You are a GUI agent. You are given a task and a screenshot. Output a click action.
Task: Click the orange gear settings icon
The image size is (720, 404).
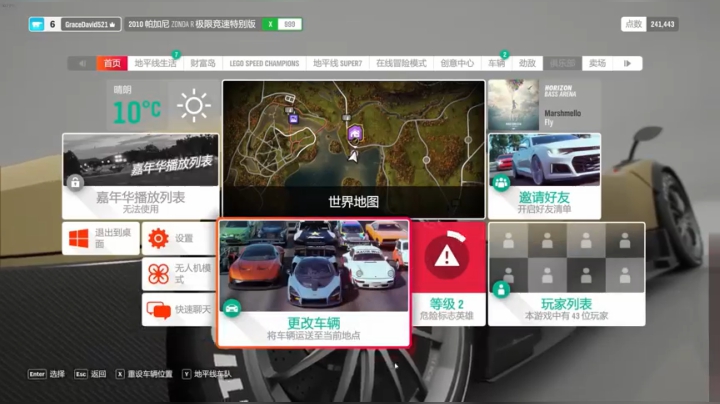158,238
